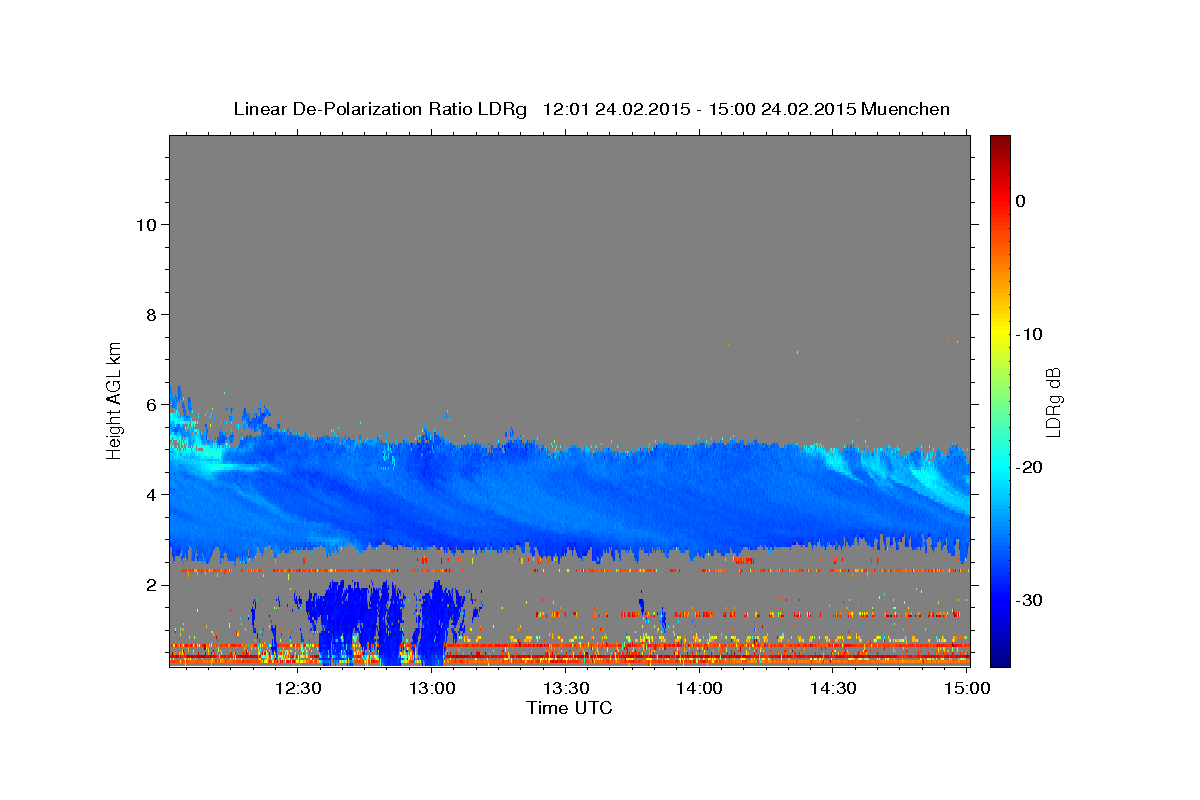Click the "14:00" time tick label
The width and height of the screenshot is (1200, 800).
coord(700,688)
